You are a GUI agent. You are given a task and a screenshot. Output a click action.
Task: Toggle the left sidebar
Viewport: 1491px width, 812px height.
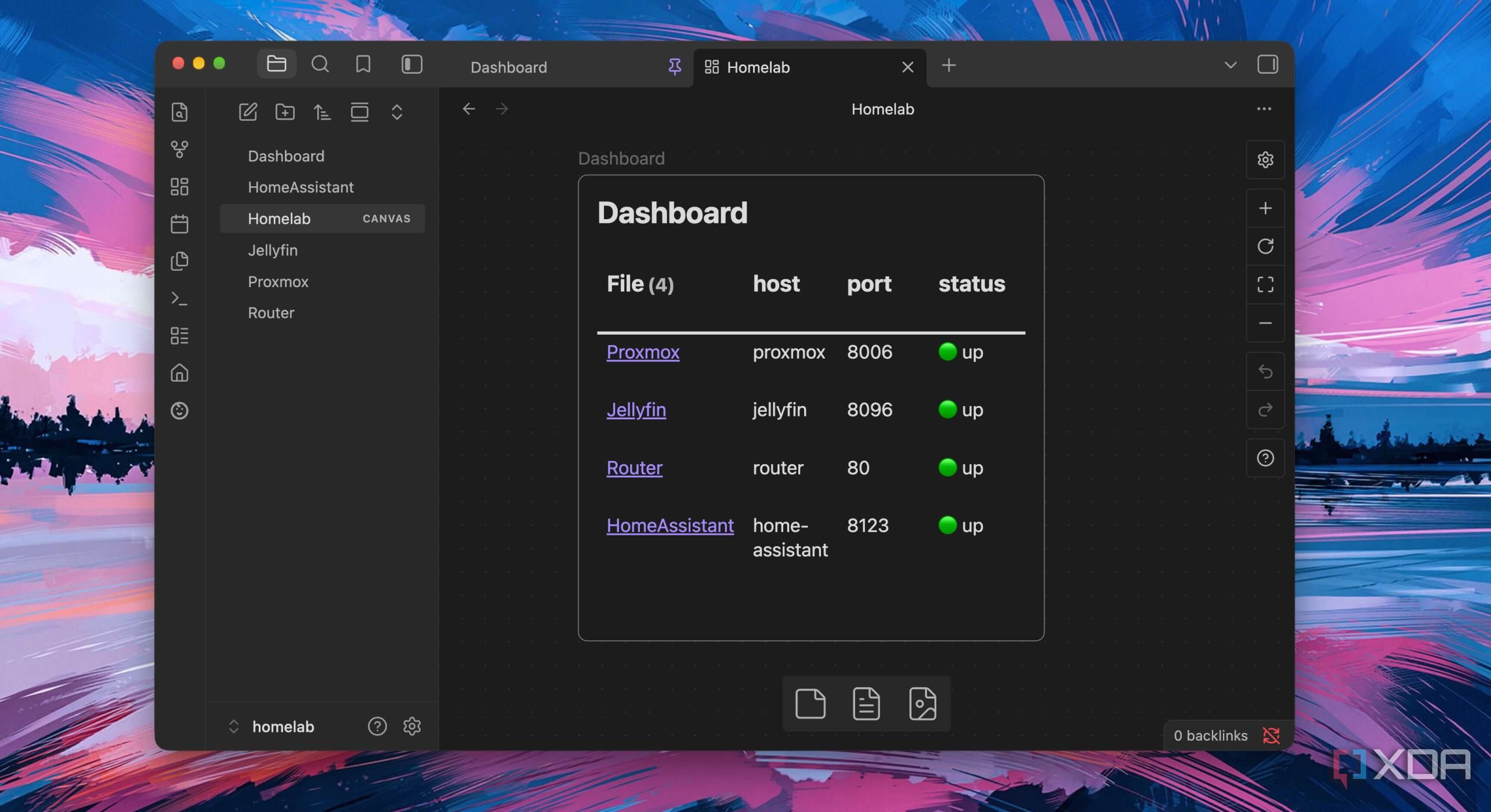[412, 64]
